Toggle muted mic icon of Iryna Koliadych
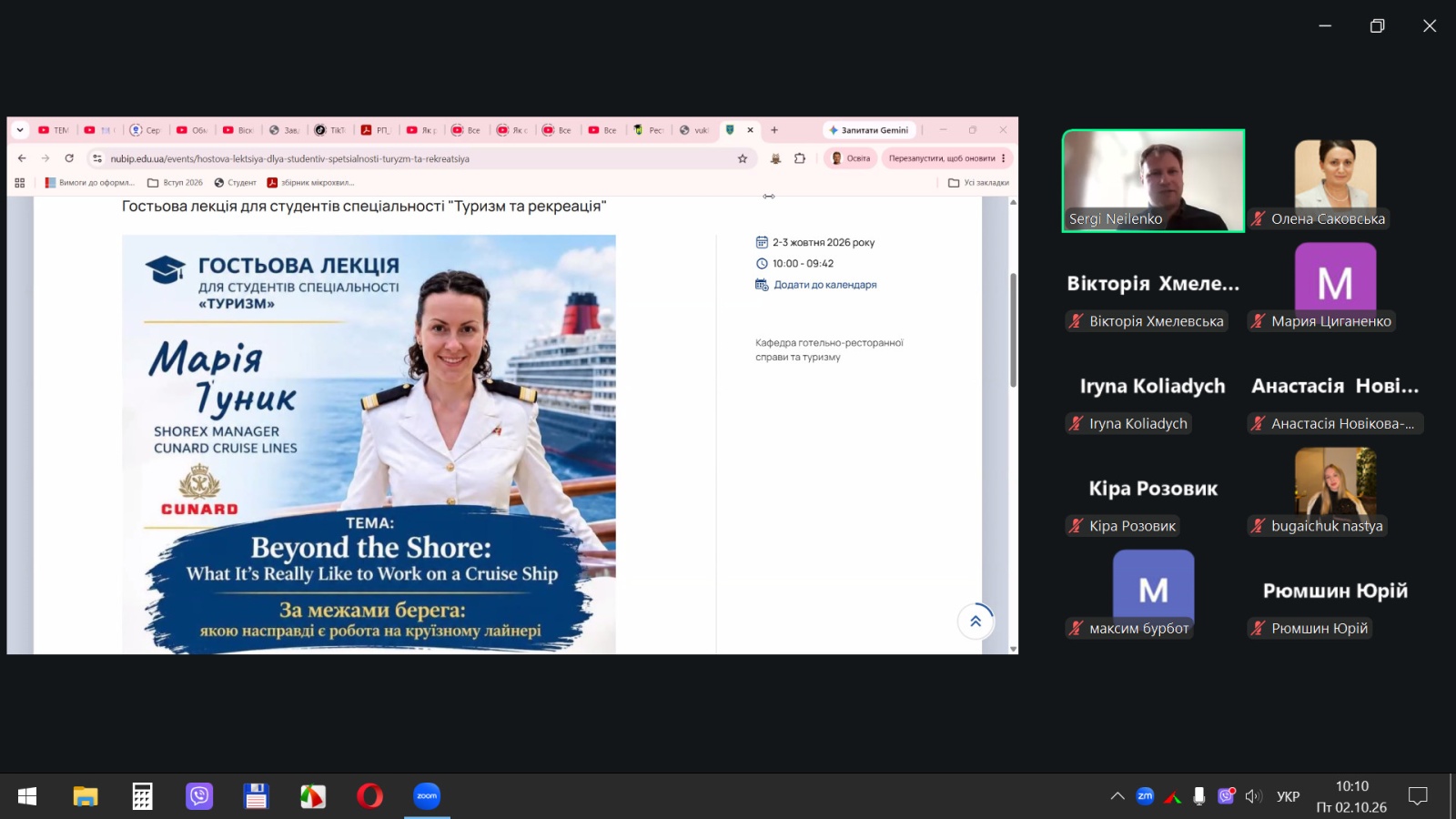 1077,423
